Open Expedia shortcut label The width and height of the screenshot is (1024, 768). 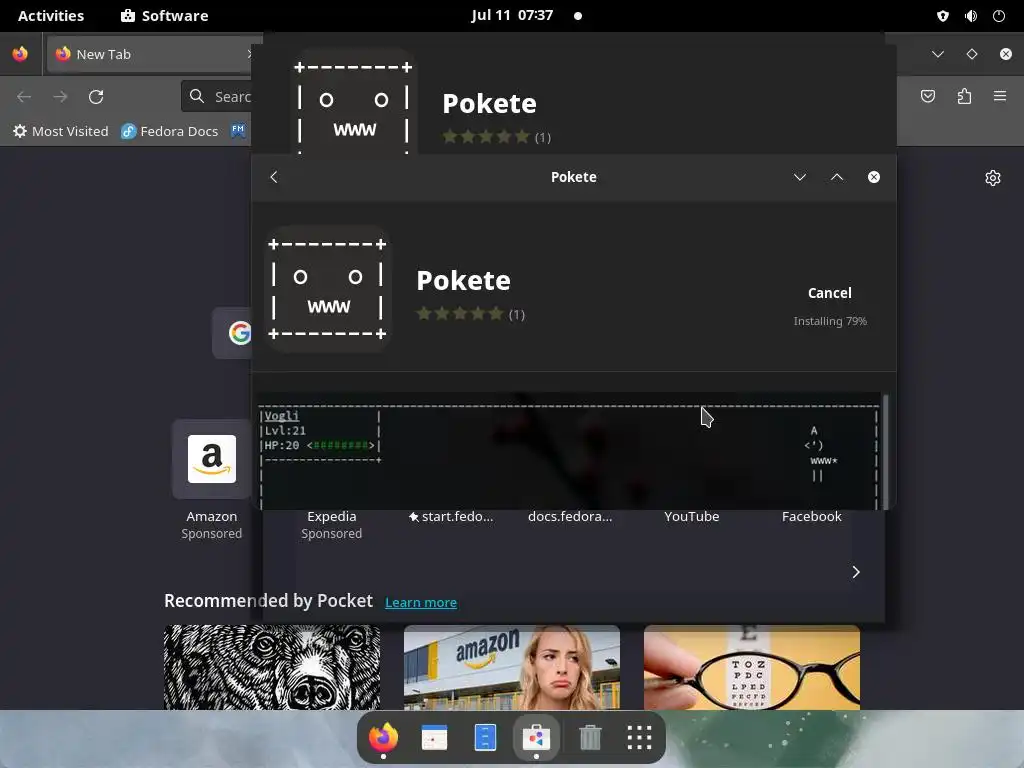point(332,516)
